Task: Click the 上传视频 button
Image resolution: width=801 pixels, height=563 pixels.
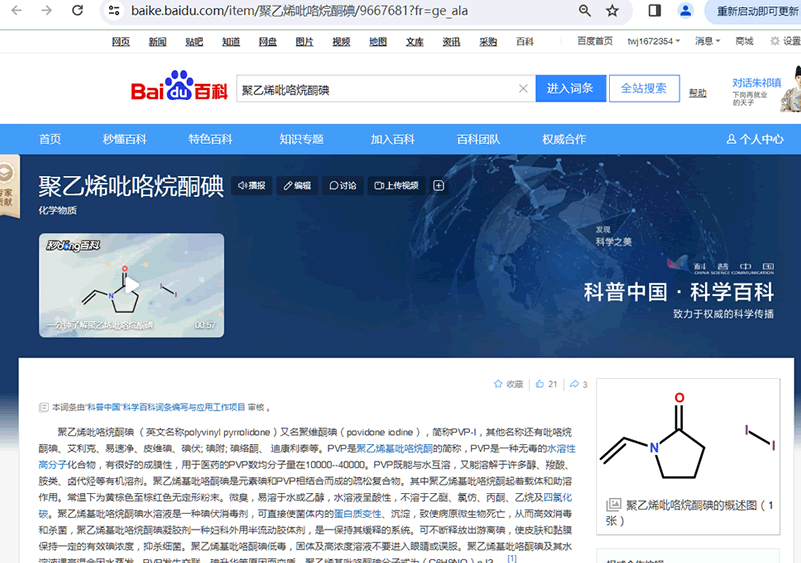Action: pyautogui.click(x=396, y=185)
